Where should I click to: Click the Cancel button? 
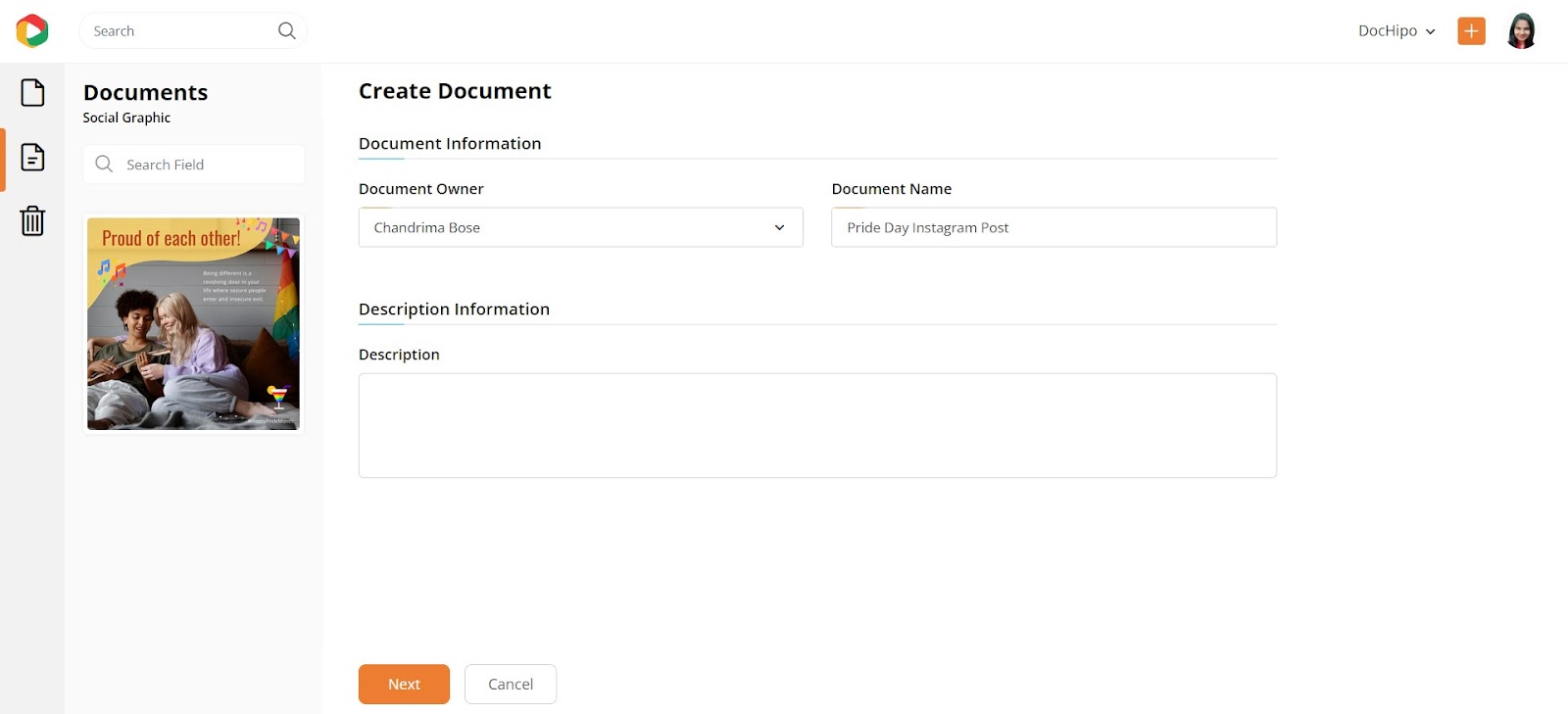(x=511, y=684)
